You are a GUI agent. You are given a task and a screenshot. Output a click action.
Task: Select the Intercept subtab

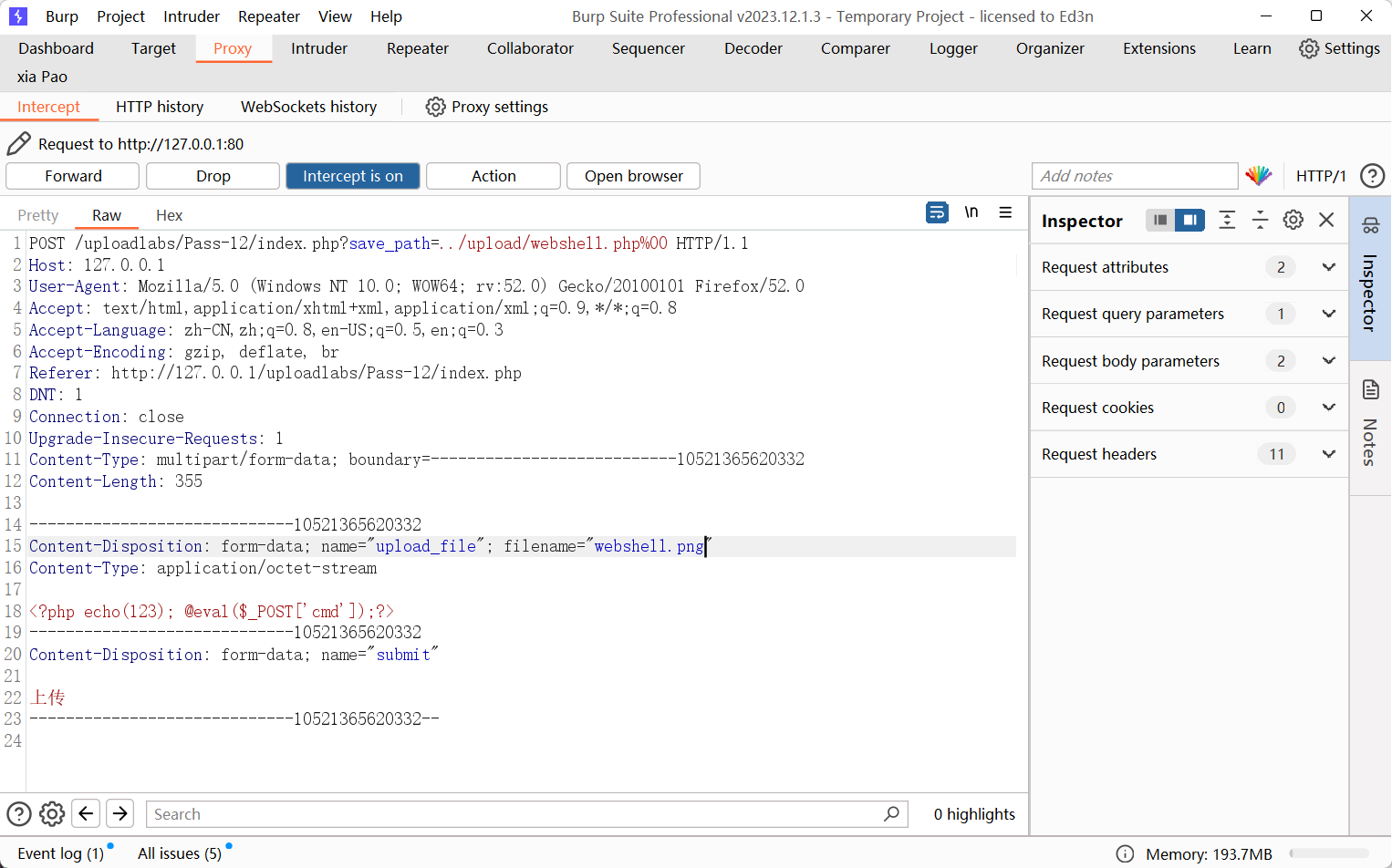point(49,107)
